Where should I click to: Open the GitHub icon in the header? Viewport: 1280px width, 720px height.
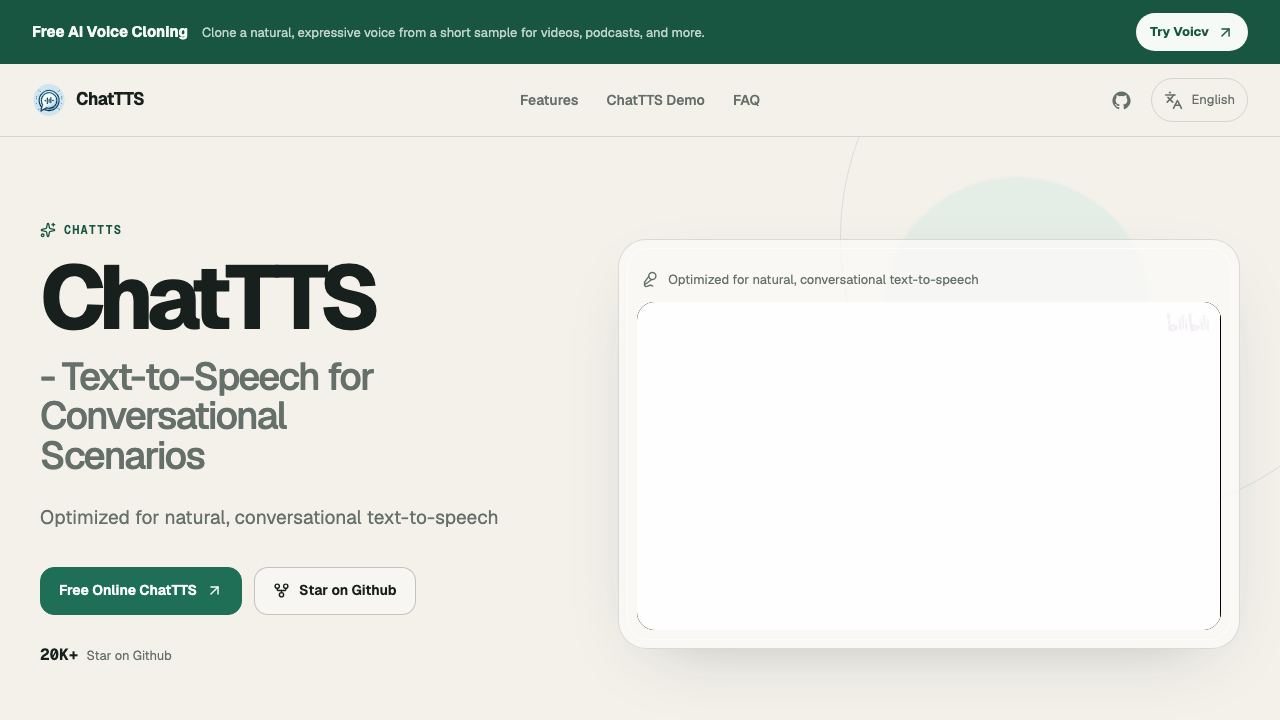(x=1121, y=100)
